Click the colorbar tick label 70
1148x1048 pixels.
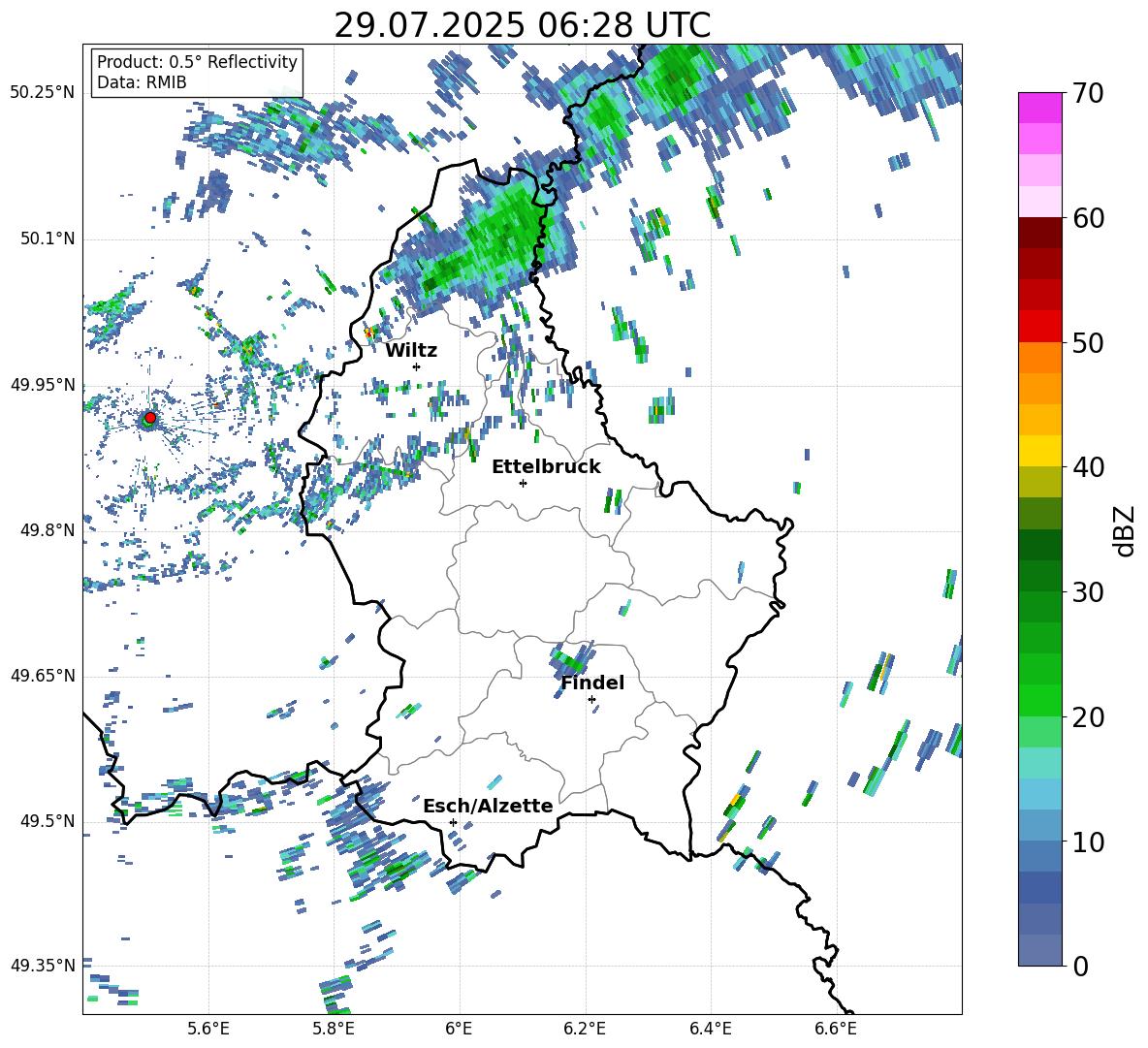pyautogui.click(x=1088, y=94)
